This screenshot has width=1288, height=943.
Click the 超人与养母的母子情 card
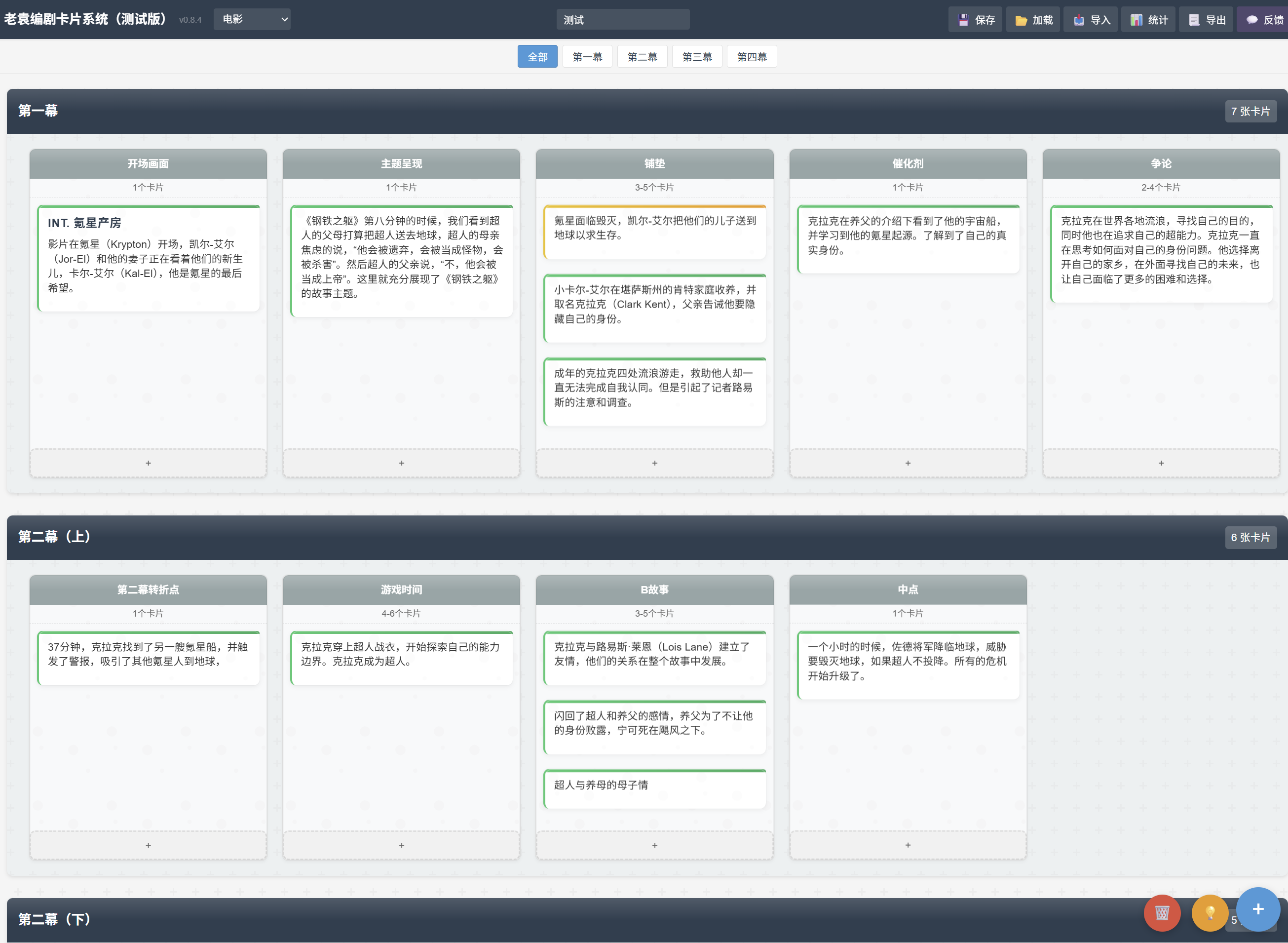pyautogui.click(x=654, y=788)
